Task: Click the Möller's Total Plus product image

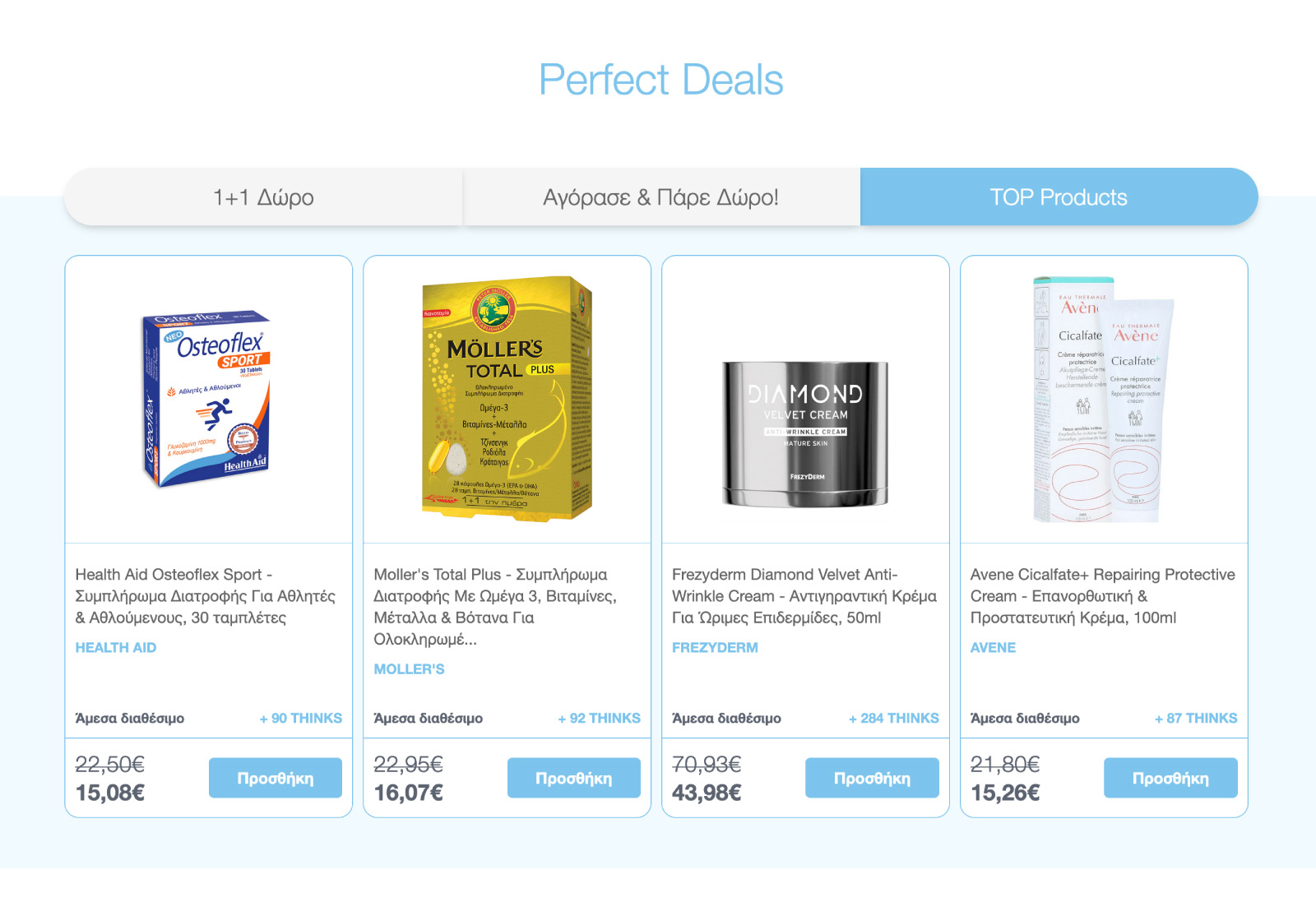Action: pos(507,399)
